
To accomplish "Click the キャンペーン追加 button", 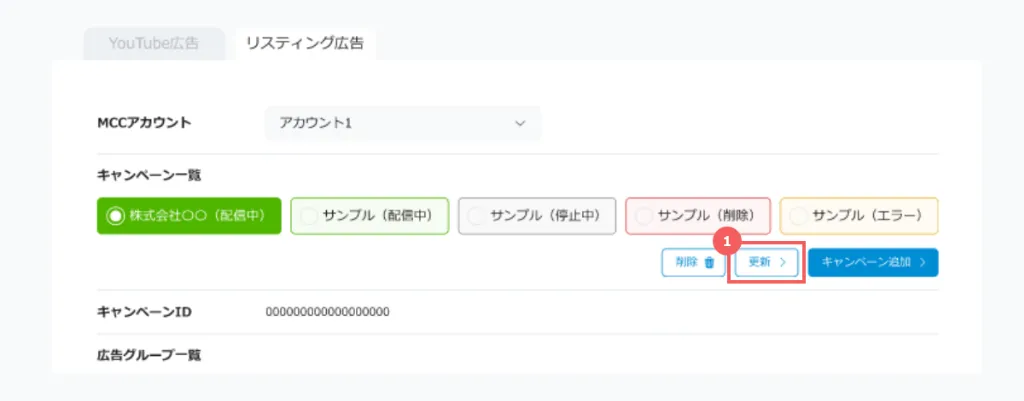I will pyautogui.click(x=873, y=263).
